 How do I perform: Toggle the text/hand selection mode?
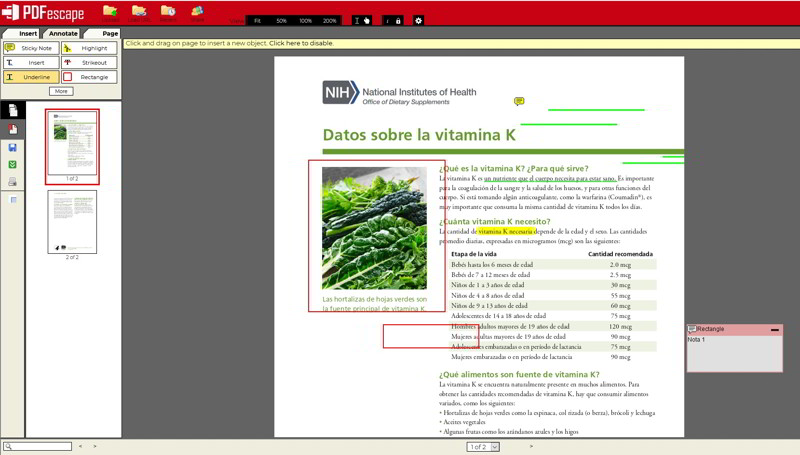pyautogui.click(x=362, y=20)
